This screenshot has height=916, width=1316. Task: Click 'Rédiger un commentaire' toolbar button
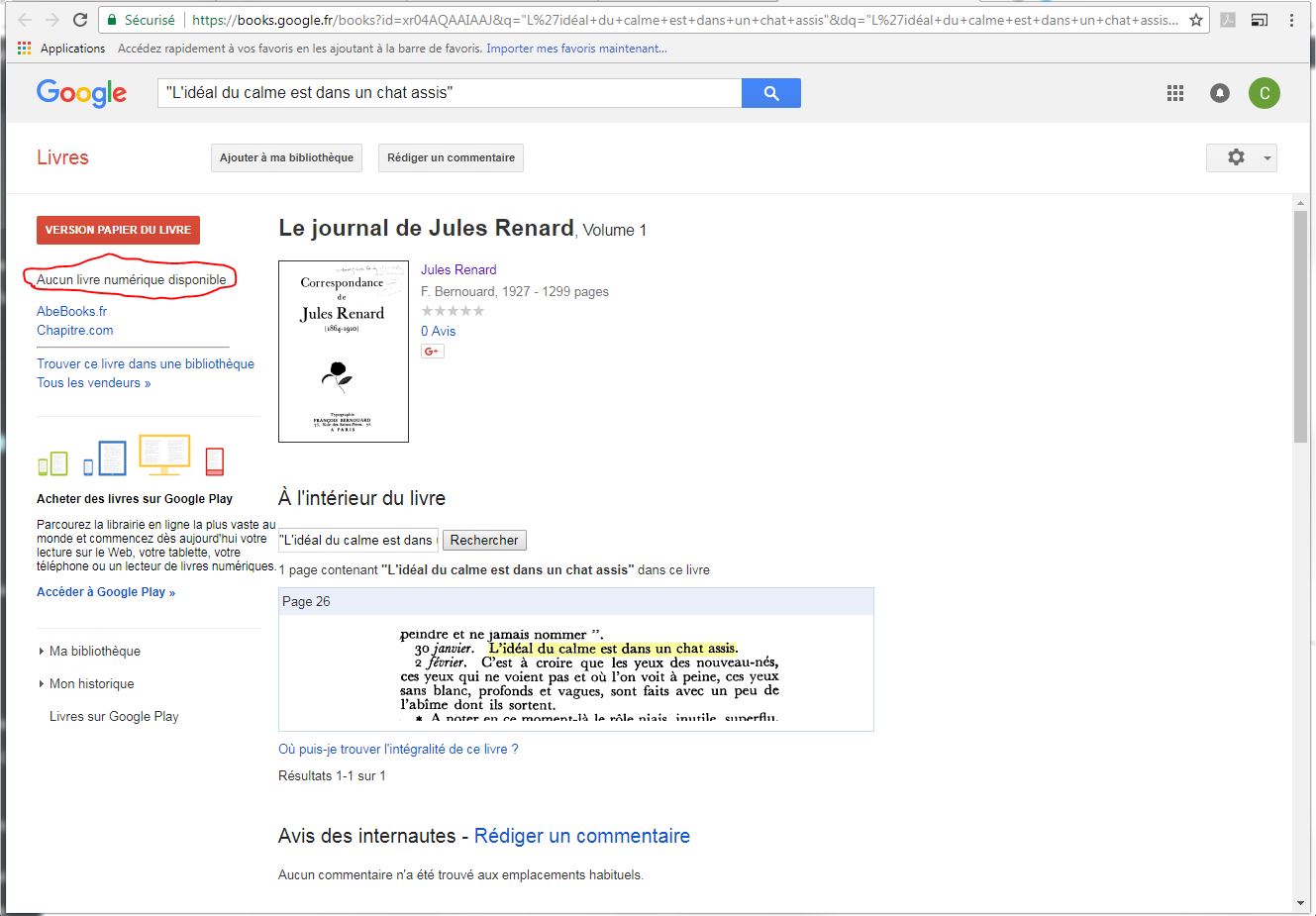(x=451, y=157)
